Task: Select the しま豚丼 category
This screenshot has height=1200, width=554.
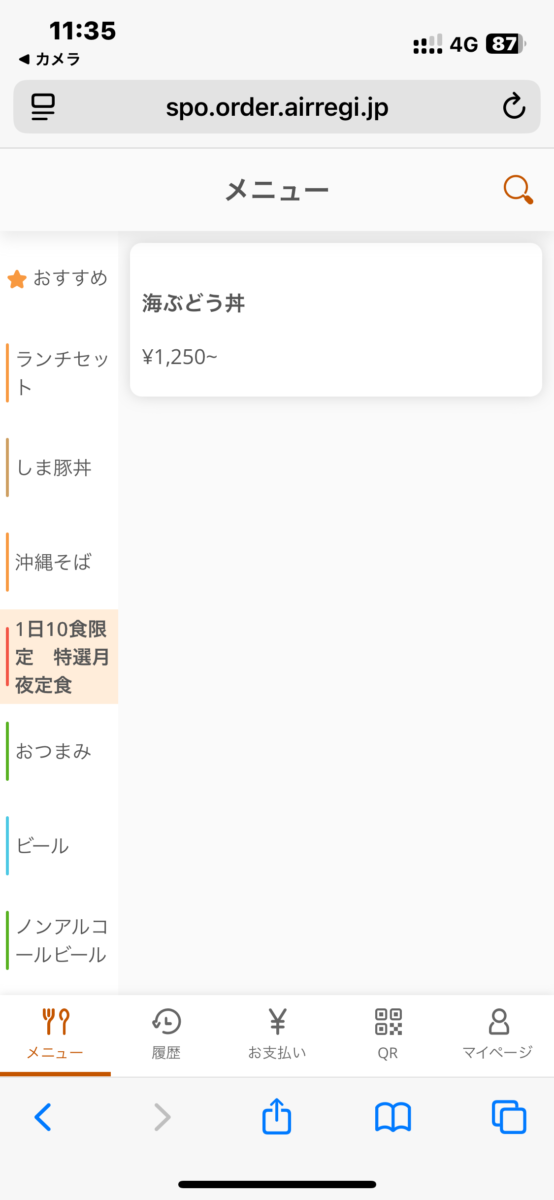Action: coord(59,468)
